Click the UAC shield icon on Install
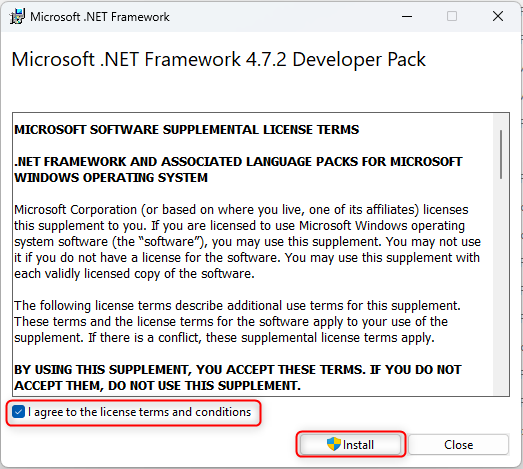The image size is (523, 469). pyautogui.click(x=334, y=444)
